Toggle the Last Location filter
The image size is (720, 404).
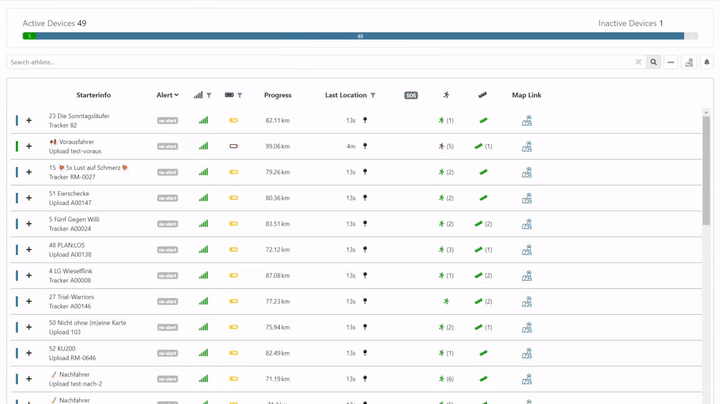point(373,96)
